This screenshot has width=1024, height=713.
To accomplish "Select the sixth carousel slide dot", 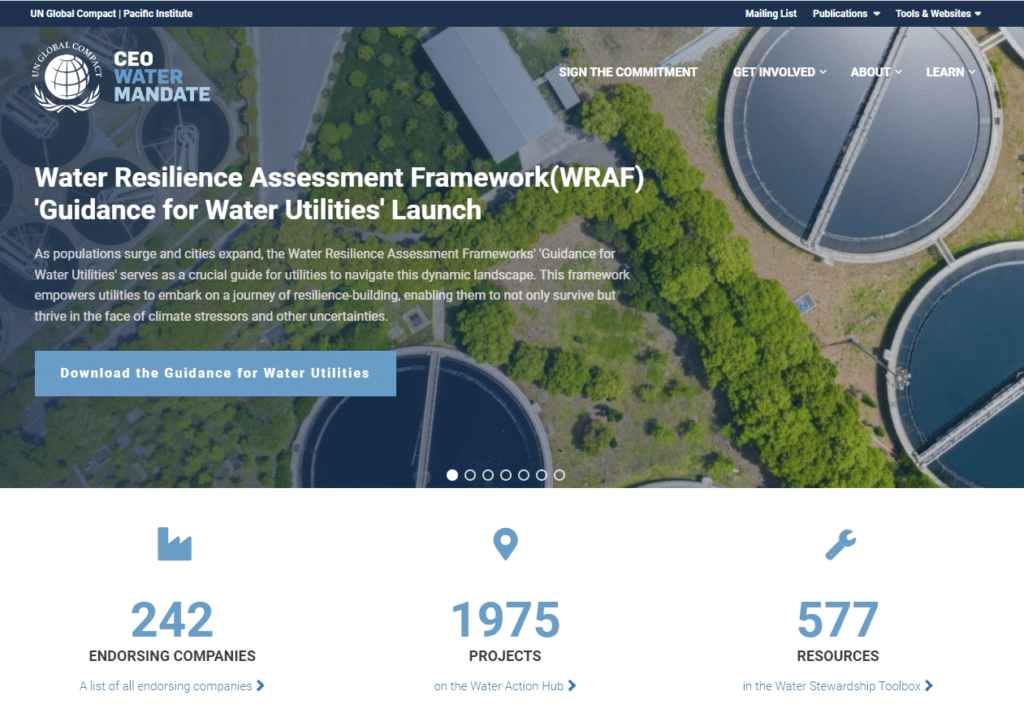I will (541, 475).
